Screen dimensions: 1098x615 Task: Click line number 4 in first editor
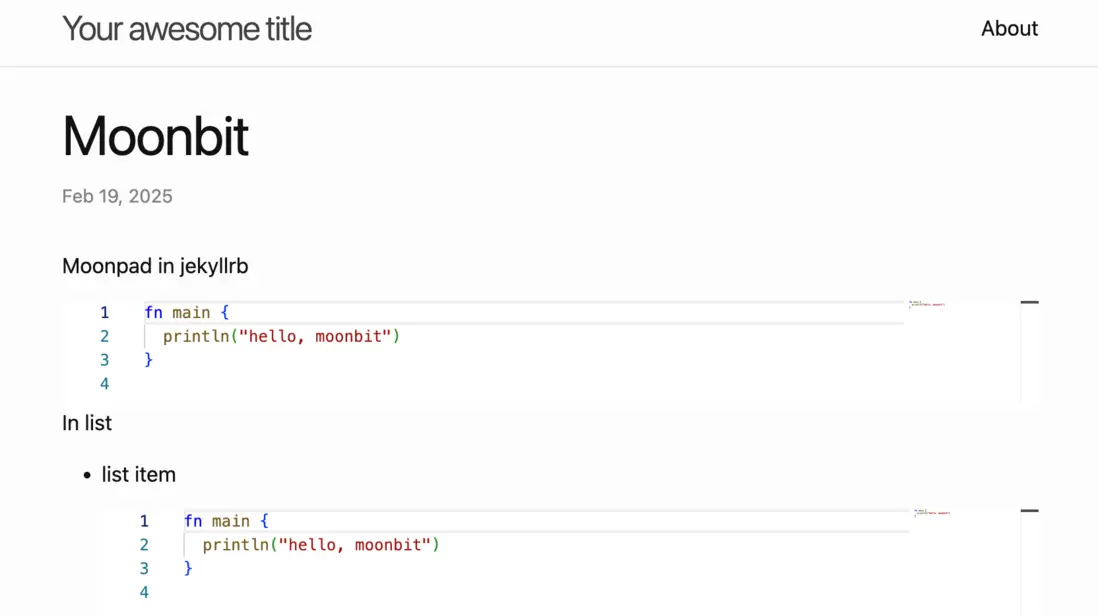tap(104, 384)
